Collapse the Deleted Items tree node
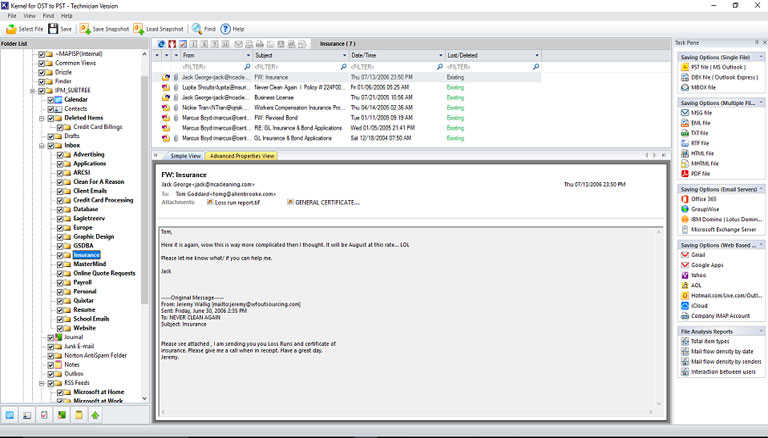Screen dimensions: 768x438 42,118
